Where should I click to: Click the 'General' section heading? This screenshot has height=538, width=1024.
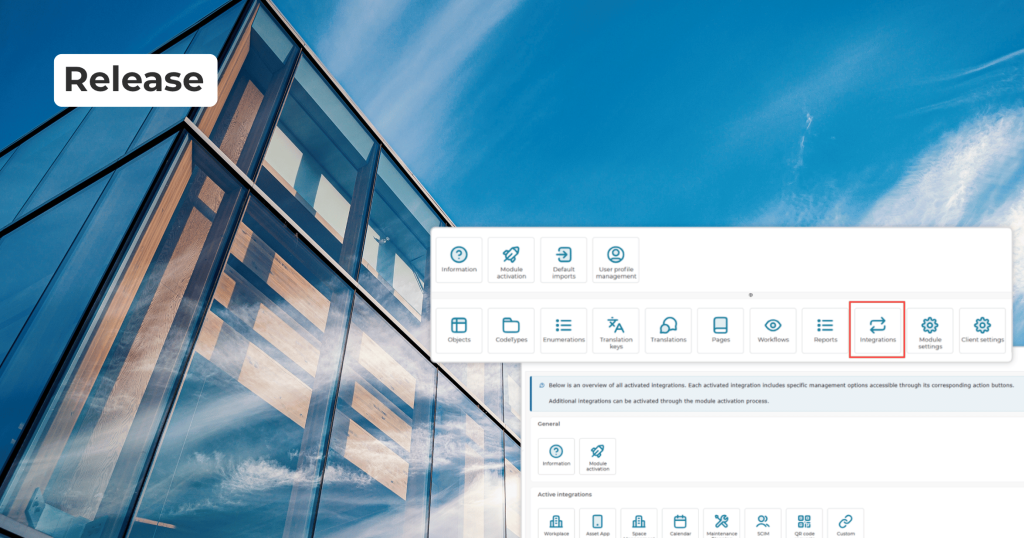click(x=549, y=424)
